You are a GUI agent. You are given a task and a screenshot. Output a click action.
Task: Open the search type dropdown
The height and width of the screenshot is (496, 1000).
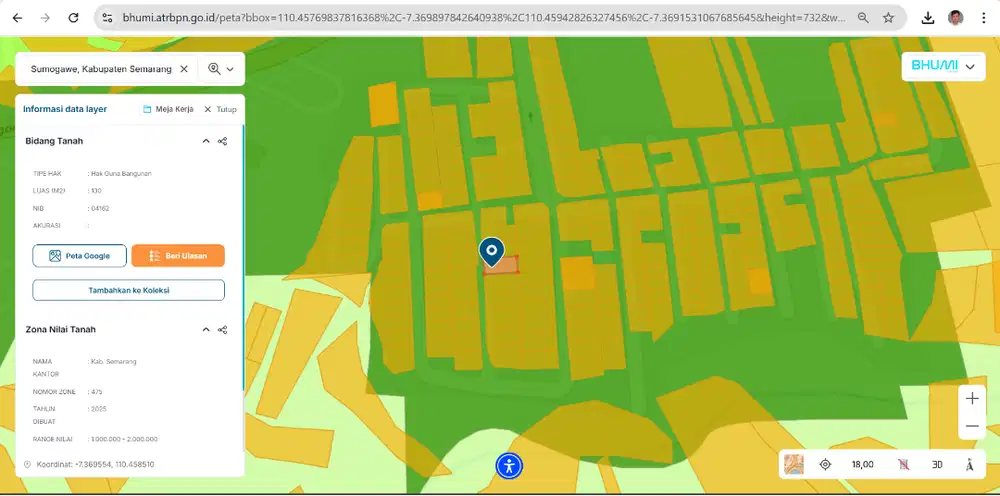point(221,69)
